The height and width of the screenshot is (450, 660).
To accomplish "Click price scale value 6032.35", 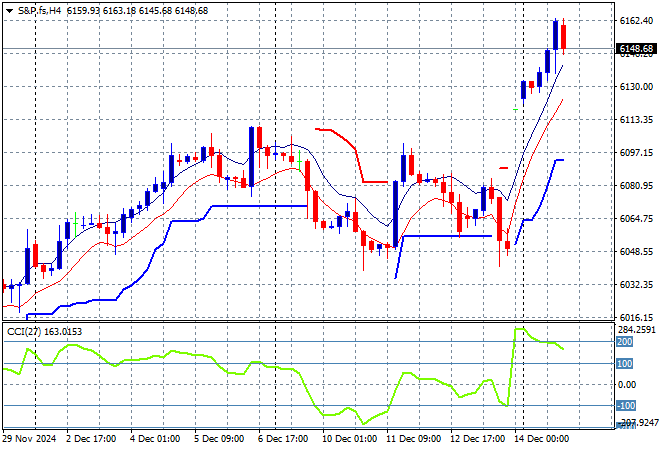I will (x=636, y=285).
